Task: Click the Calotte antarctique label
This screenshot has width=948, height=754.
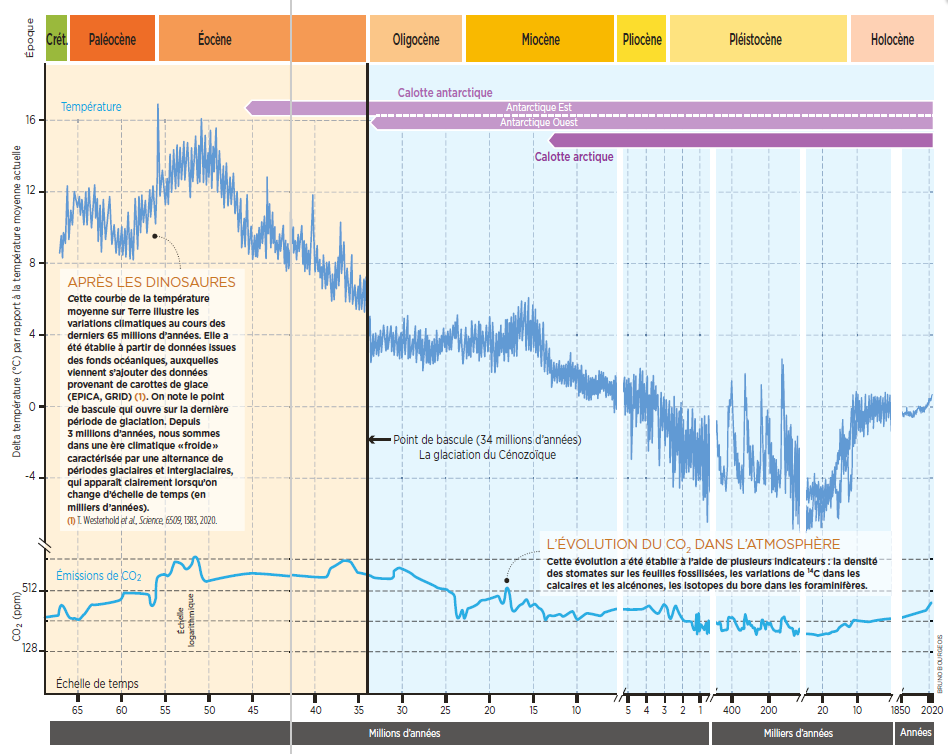Action: [445, 92]
